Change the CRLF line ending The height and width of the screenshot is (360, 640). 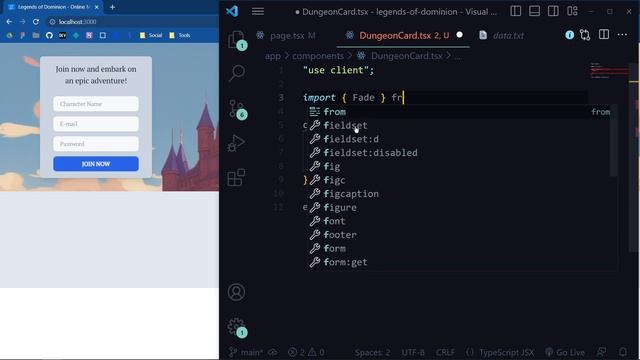coord(445,352)
